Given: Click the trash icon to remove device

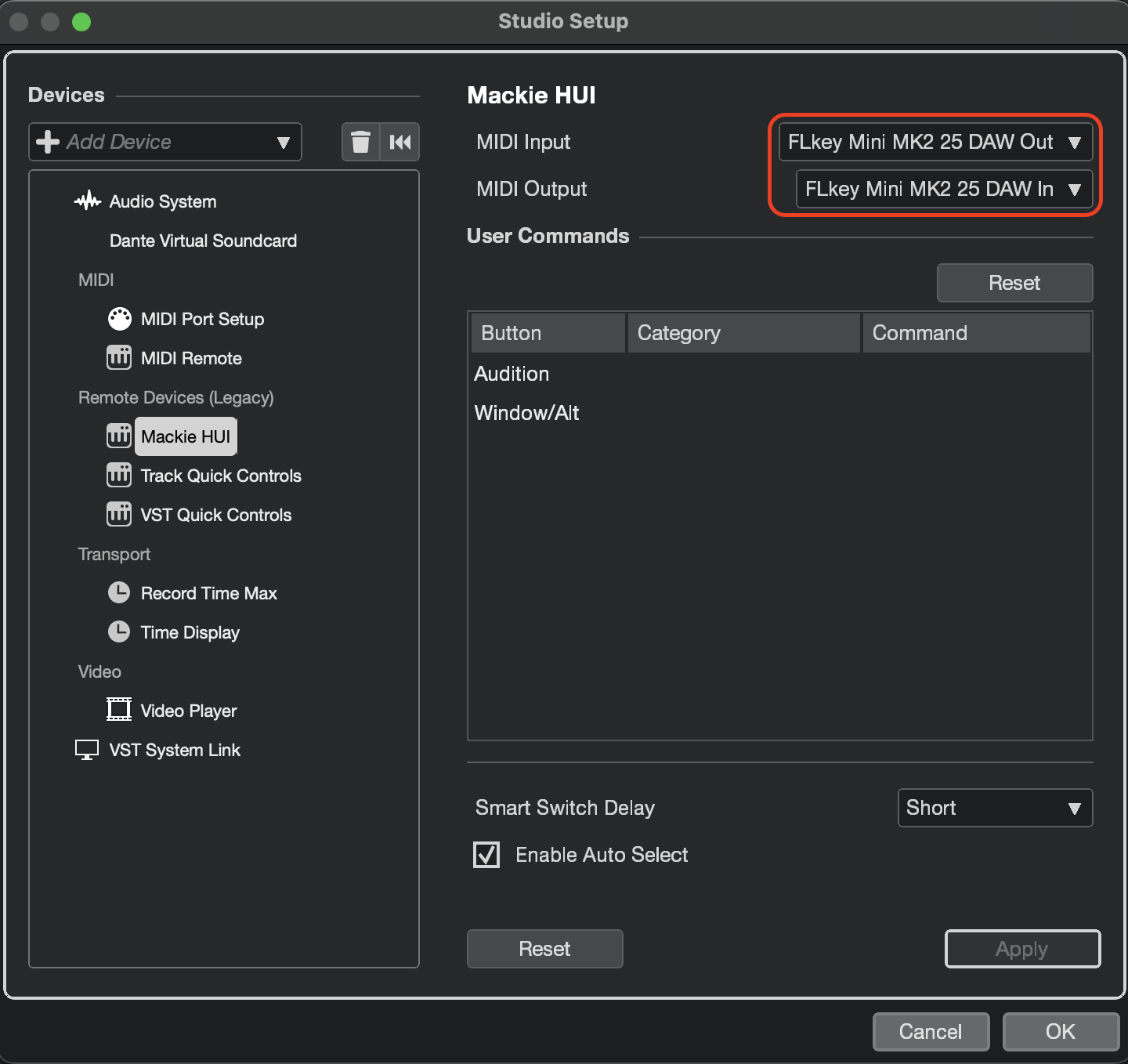Looking at the screenshot, I should pos(360,142).
